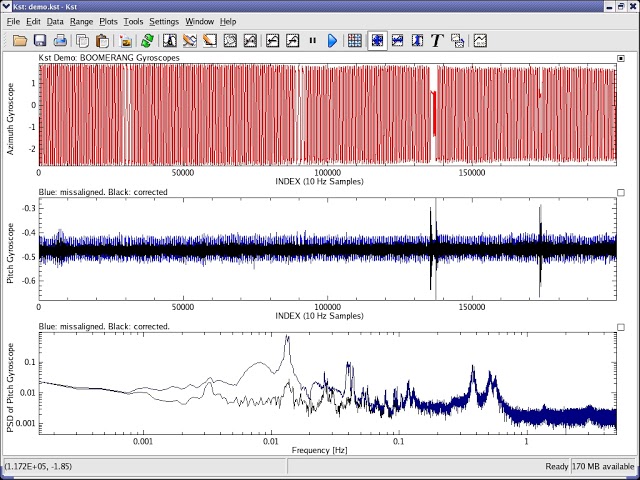Viewport: 640px width, 480px height.
Task: Toggle maximize box of PSD plot
Action: (x=621, y=327)
